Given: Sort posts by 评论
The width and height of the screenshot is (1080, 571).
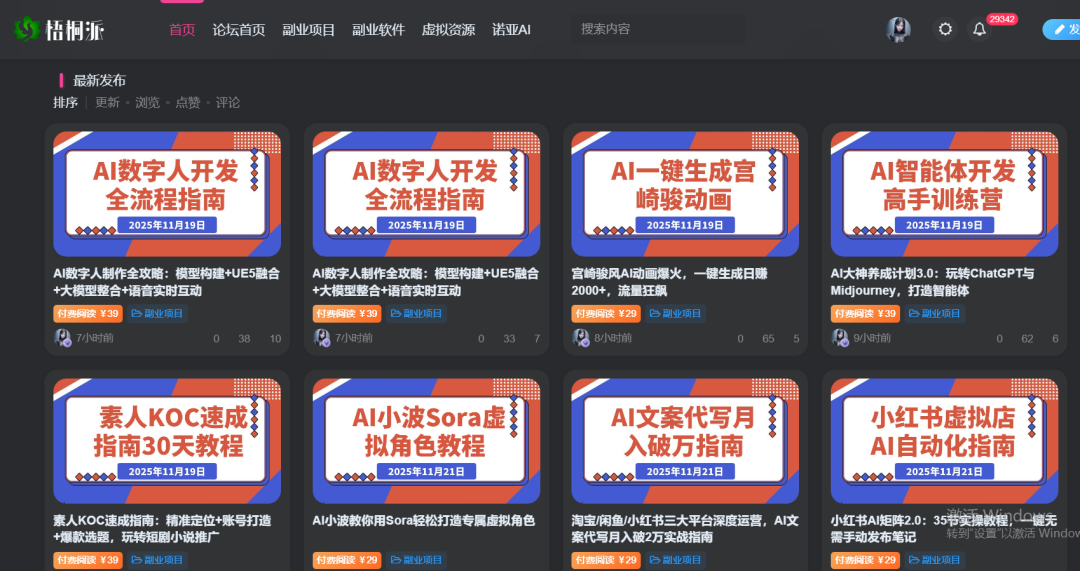Looking at the screenshot, I should [x=228, y=103].
